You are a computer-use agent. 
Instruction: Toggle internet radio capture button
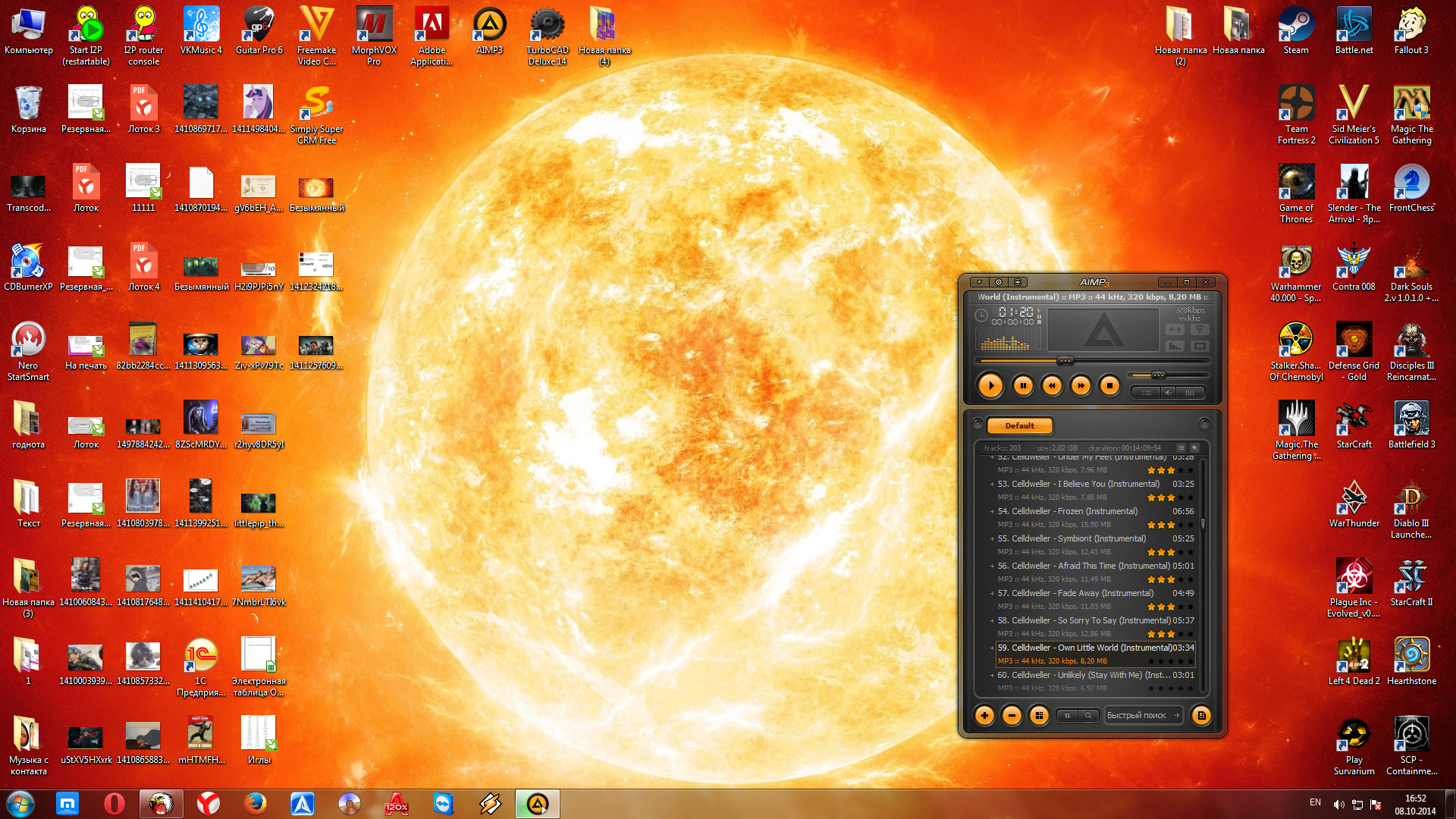[1200, 329]
